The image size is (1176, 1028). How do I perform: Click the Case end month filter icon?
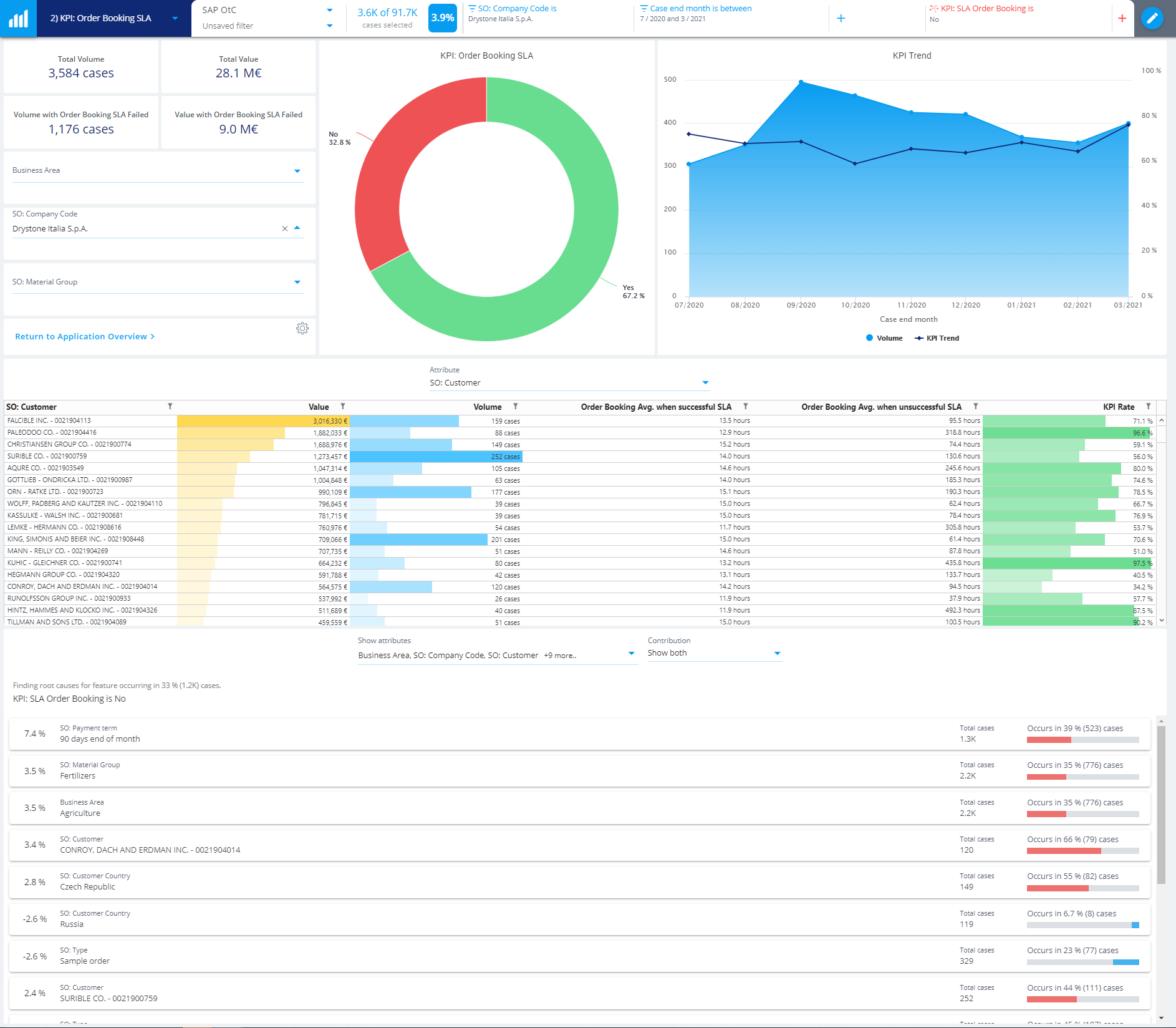pyautogui.click(x=643, y=8)
